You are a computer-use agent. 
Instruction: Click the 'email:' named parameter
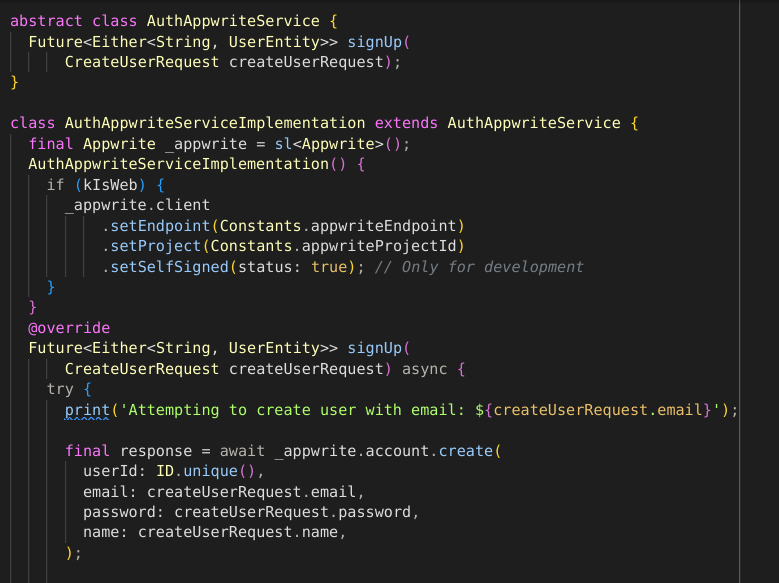point(110,492)
